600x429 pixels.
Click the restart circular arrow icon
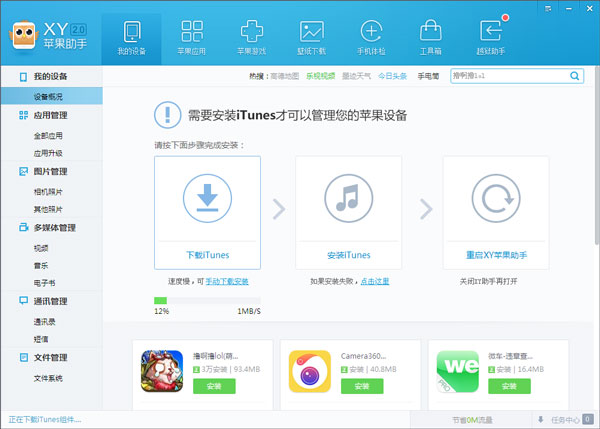pyautogui.click(x=496, y=198)
